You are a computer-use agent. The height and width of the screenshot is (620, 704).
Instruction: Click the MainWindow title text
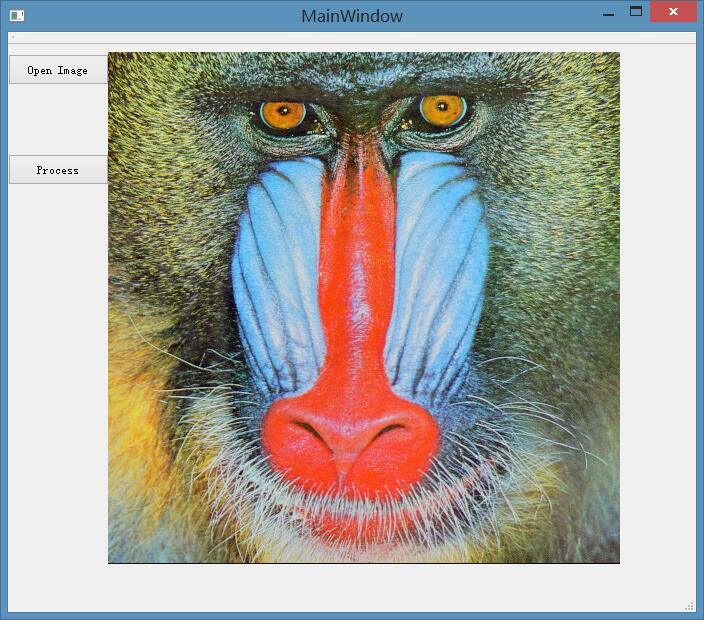click(352, 16)
